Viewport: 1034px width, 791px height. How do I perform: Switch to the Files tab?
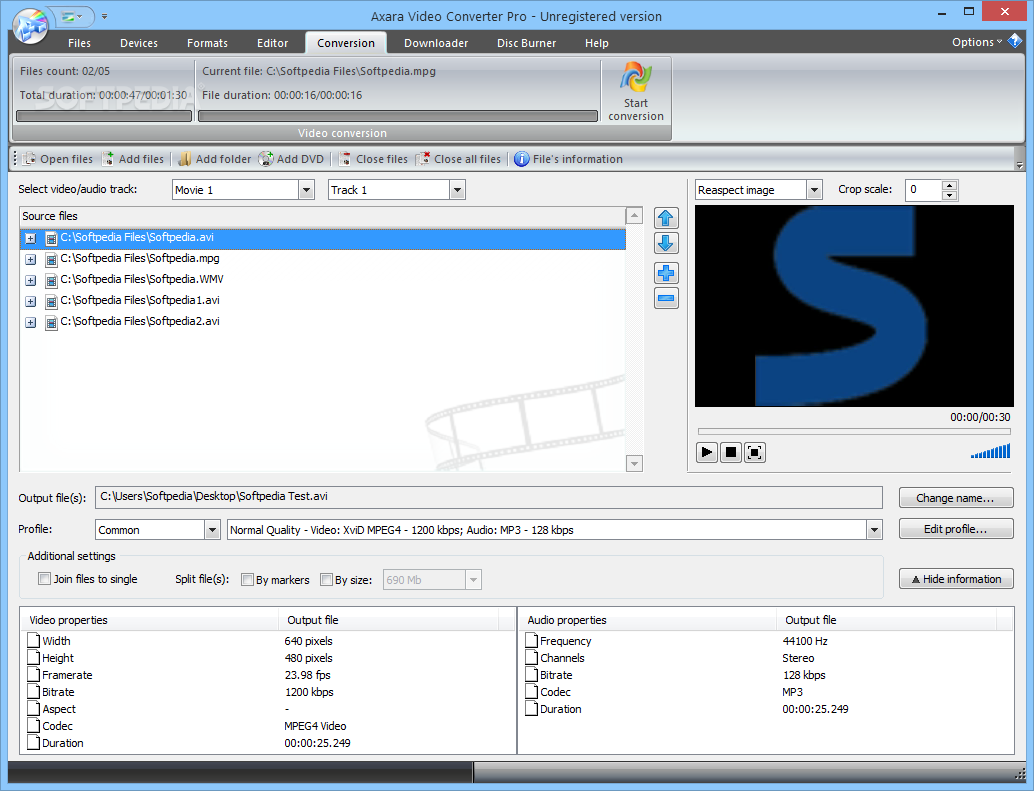click(79, 43)
